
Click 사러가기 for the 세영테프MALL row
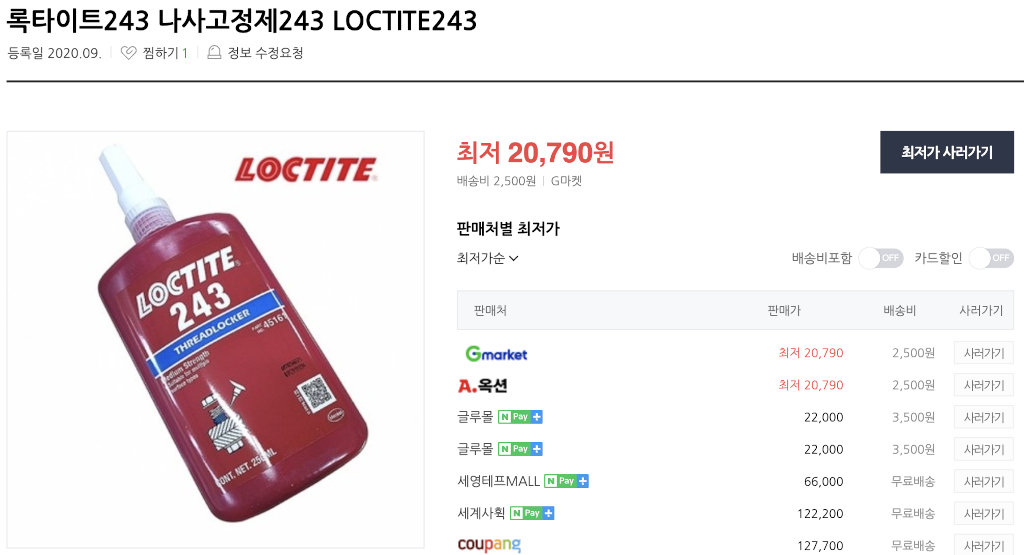[984, 481]
